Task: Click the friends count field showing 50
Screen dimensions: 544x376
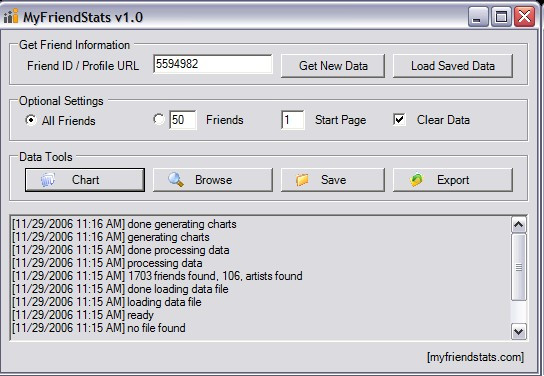Action: [183, 120]
